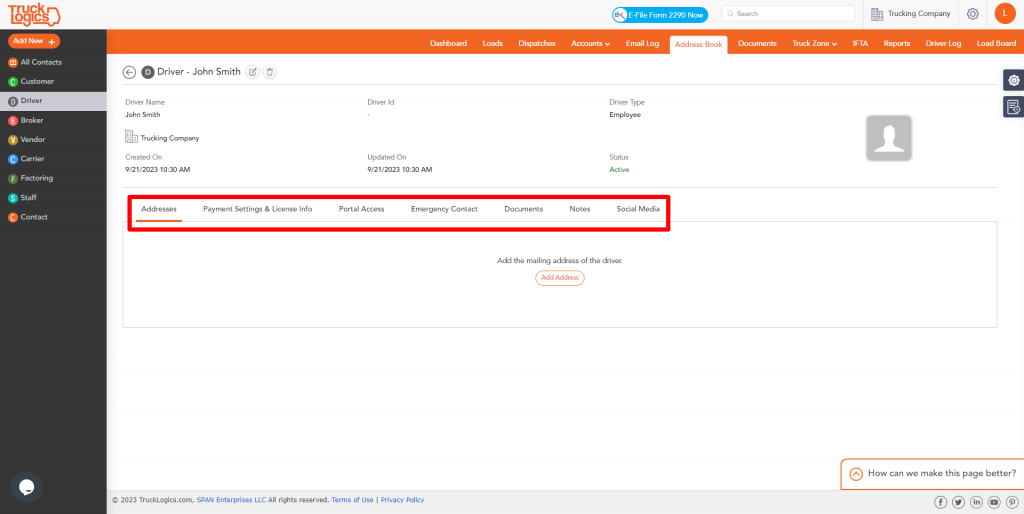Open the Twitter footer icon
The height and width of the screenshot is (514, 1024).
tap(958, 502)
